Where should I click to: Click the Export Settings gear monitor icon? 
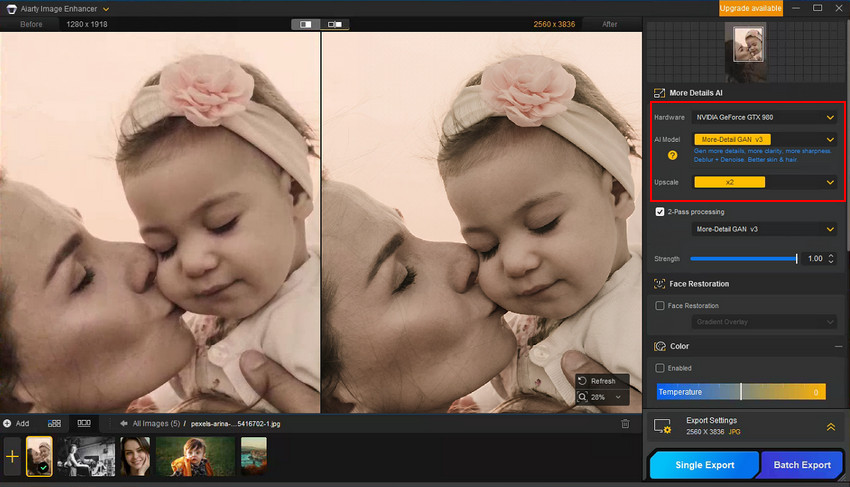(x=663, y=426)
